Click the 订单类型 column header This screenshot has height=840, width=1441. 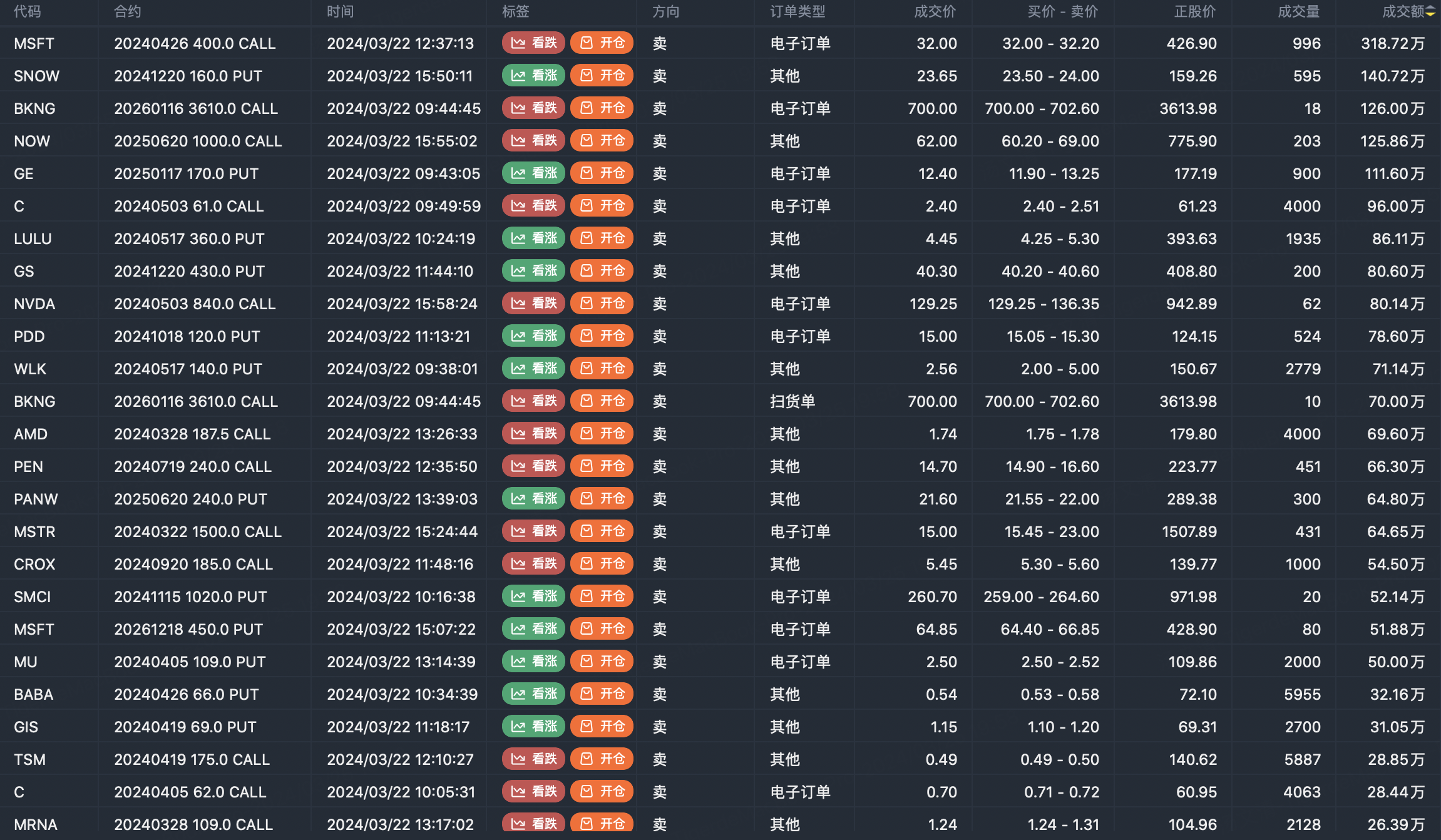[797, 11]
